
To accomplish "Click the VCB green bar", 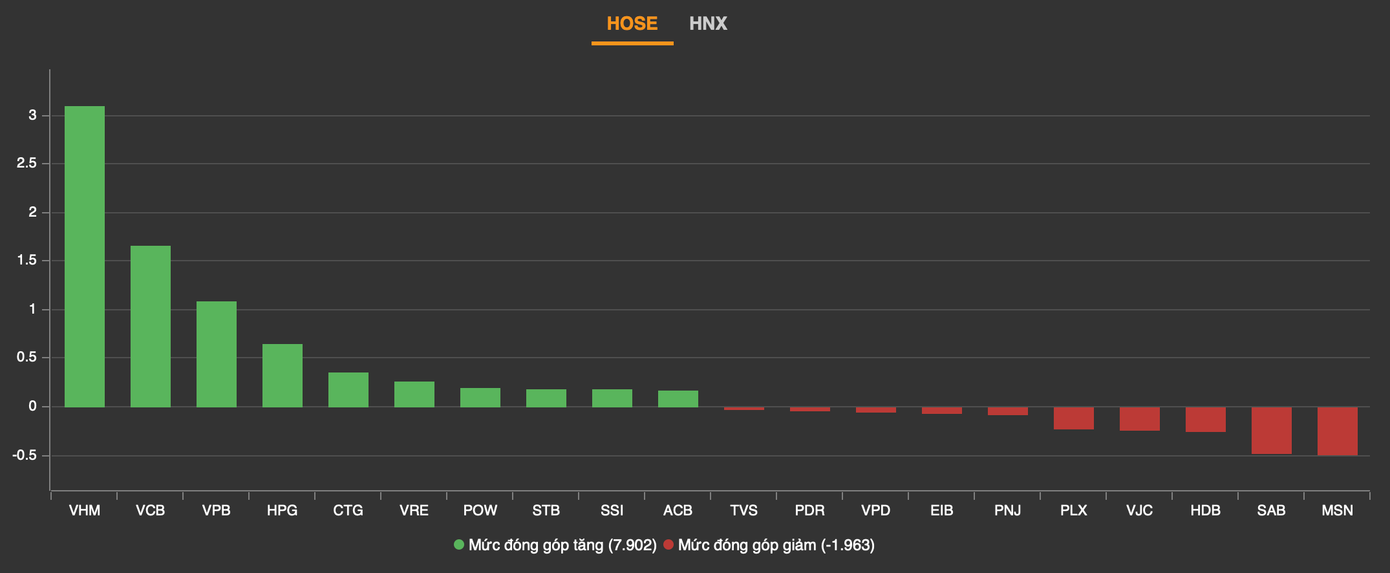I will pyautogui.click(x=151, y=326).
